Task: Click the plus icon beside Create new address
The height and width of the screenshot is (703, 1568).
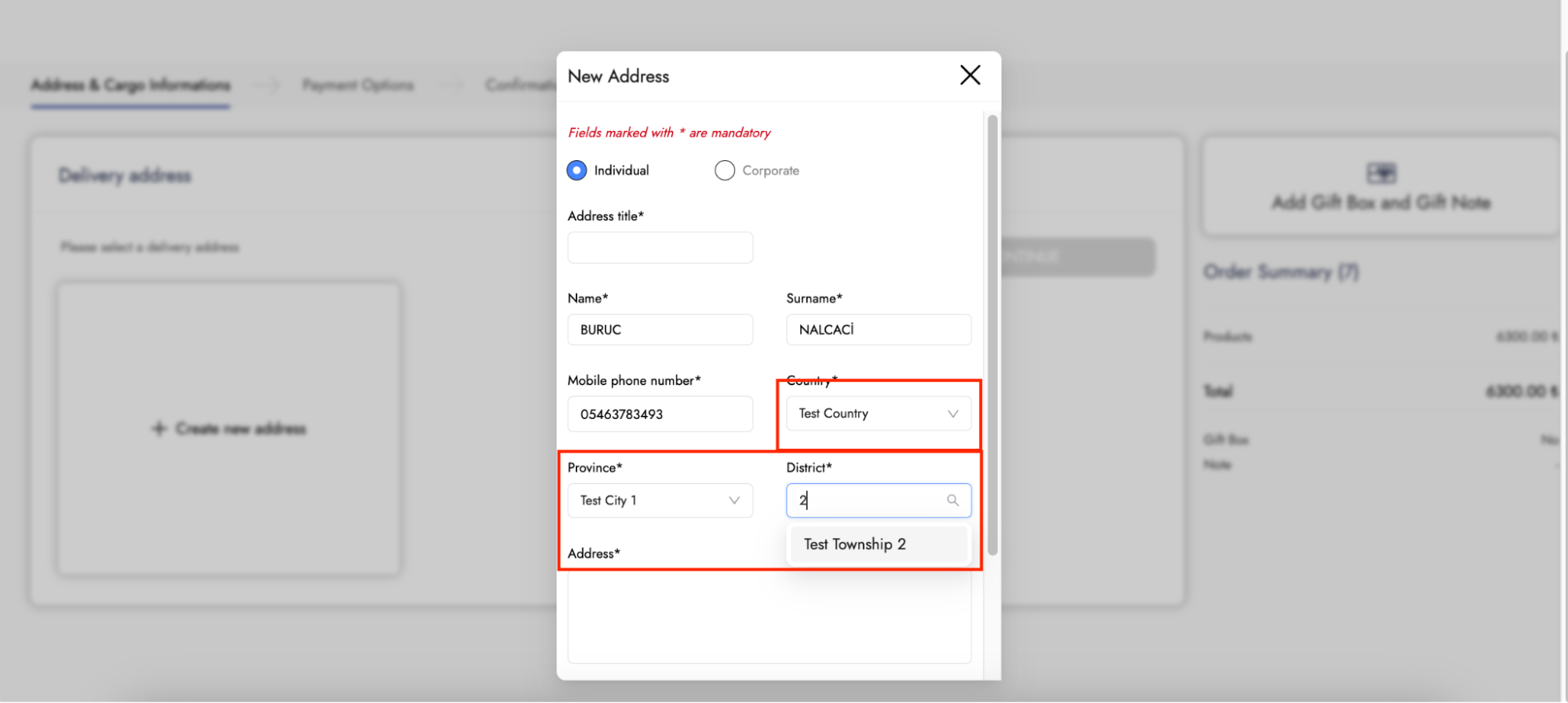Action: 159,428
